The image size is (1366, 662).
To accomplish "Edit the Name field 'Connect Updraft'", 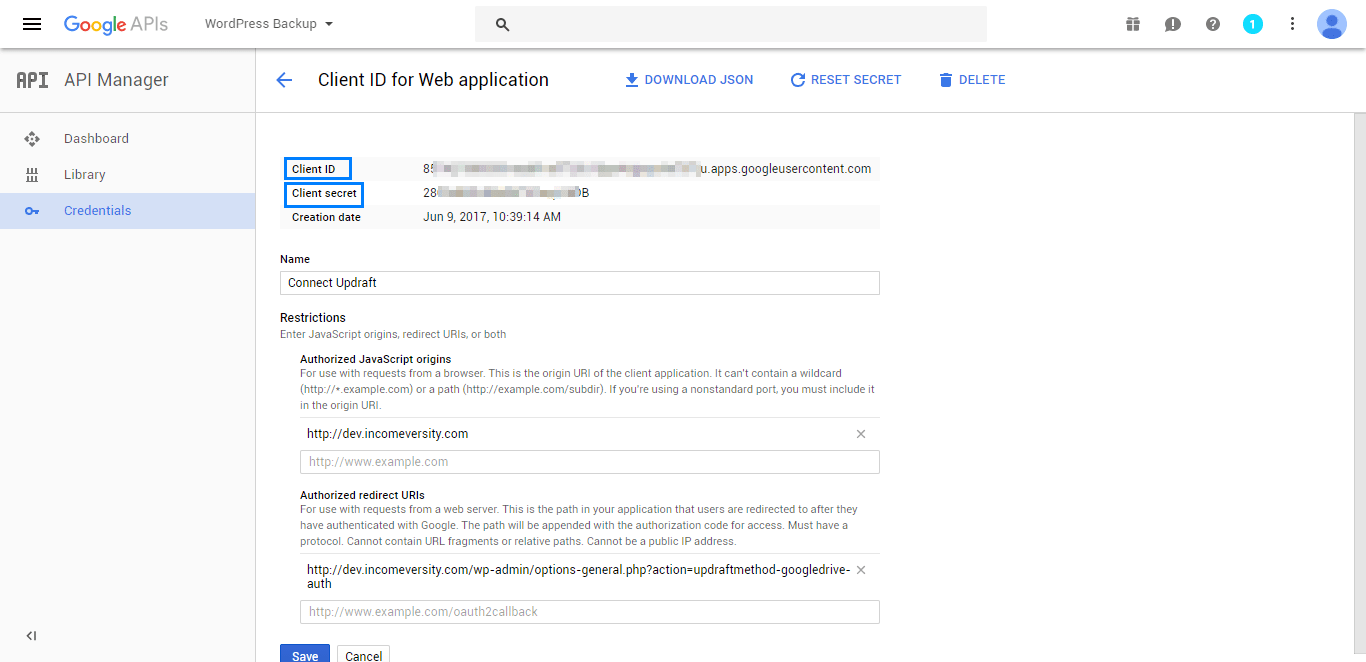I will tap(580, 283).
